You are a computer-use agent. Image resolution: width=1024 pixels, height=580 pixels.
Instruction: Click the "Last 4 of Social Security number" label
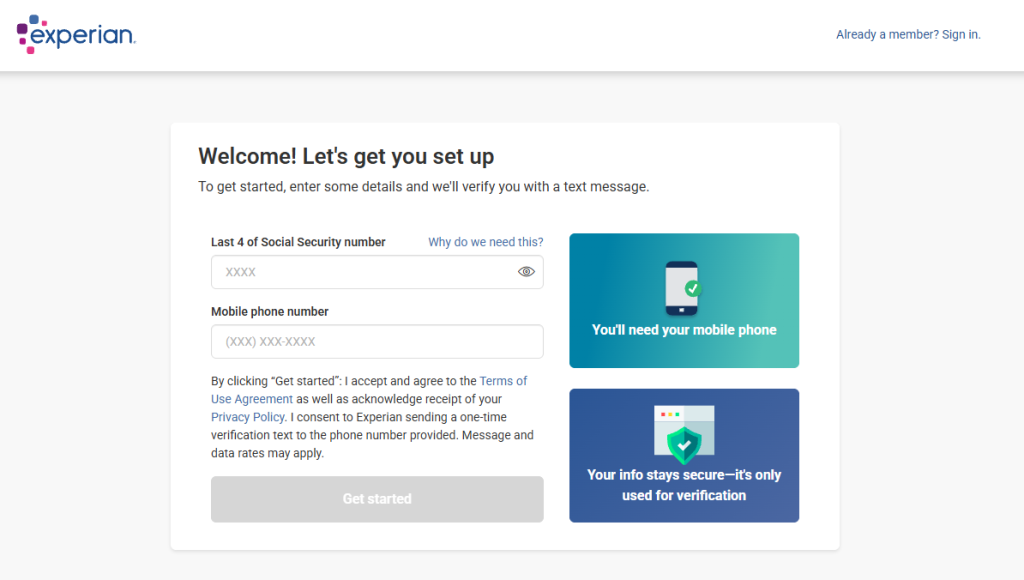click(298, 242)
